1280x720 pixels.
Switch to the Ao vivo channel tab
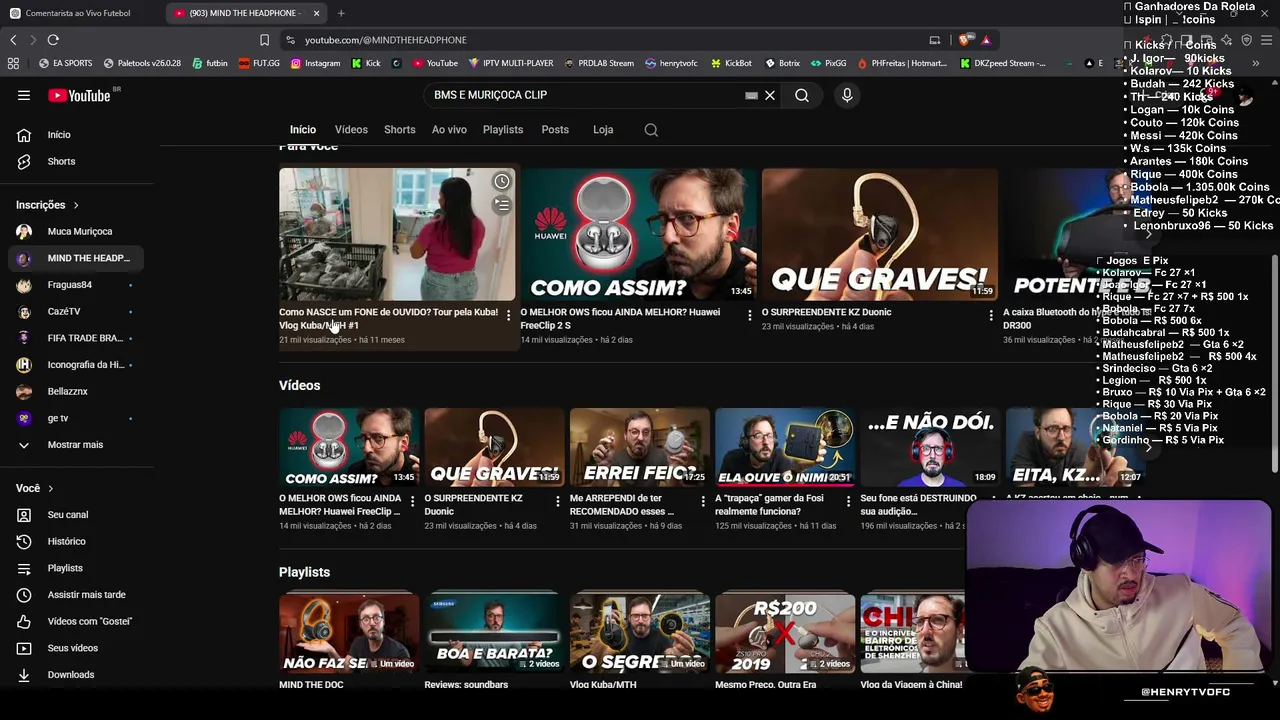click(x=449, y=130)
